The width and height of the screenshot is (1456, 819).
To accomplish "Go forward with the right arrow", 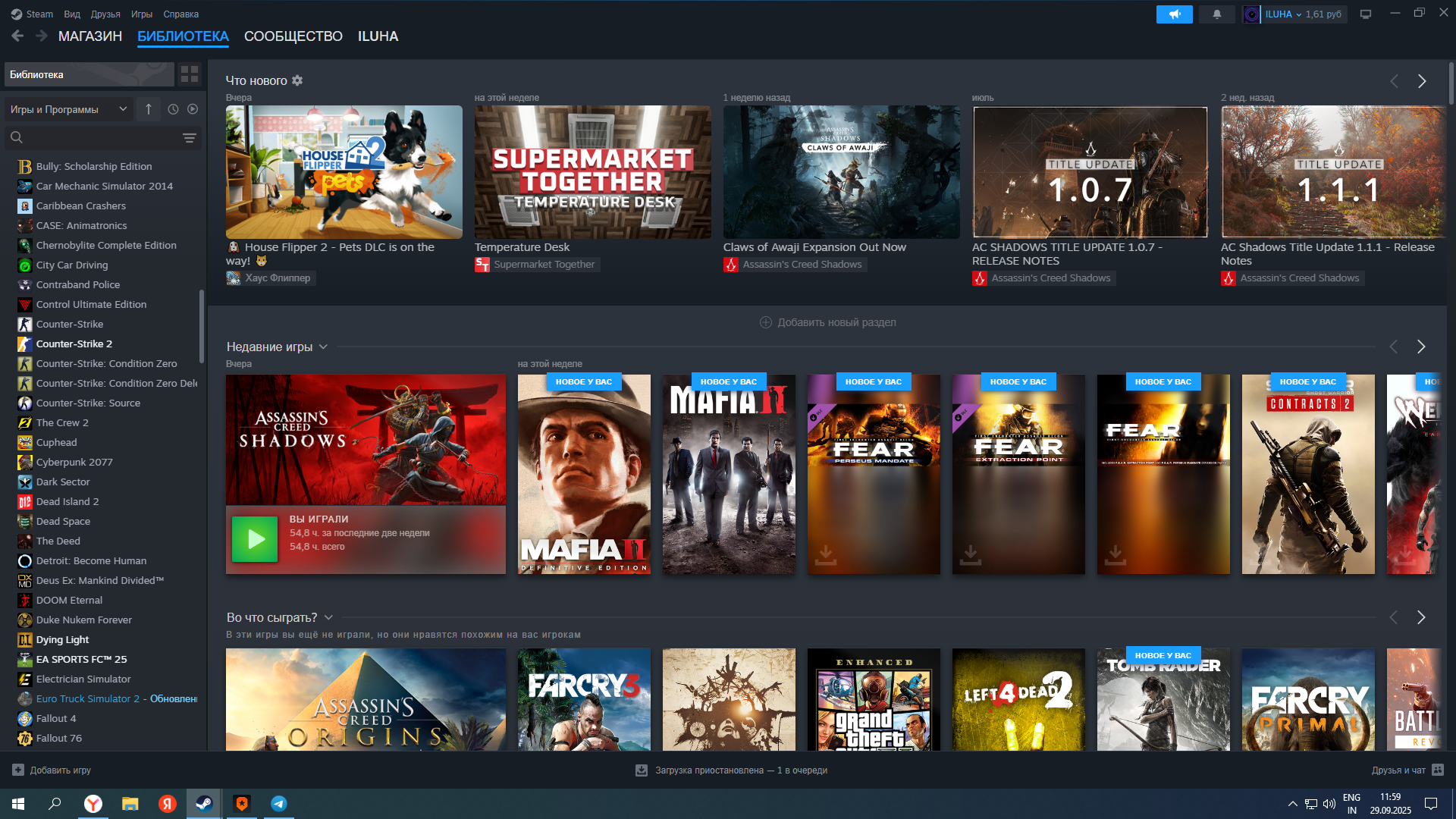I will 42,36.
